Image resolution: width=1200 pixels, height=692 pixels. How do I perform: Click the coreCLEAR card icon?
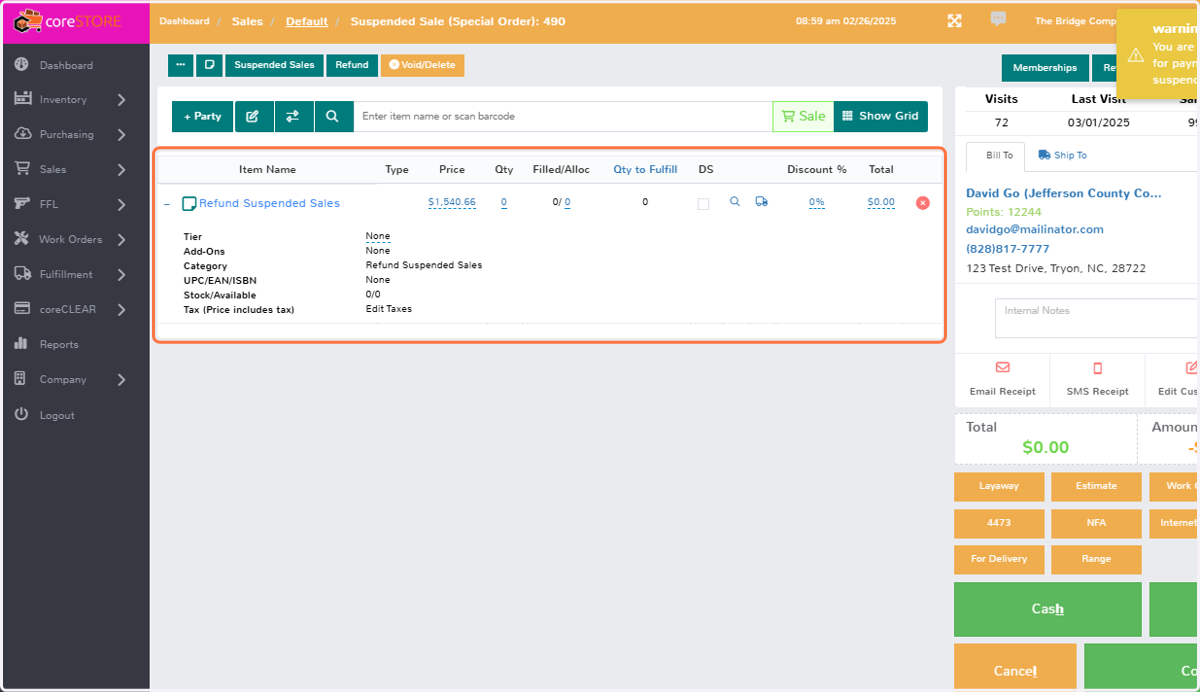tap(21, 309)
